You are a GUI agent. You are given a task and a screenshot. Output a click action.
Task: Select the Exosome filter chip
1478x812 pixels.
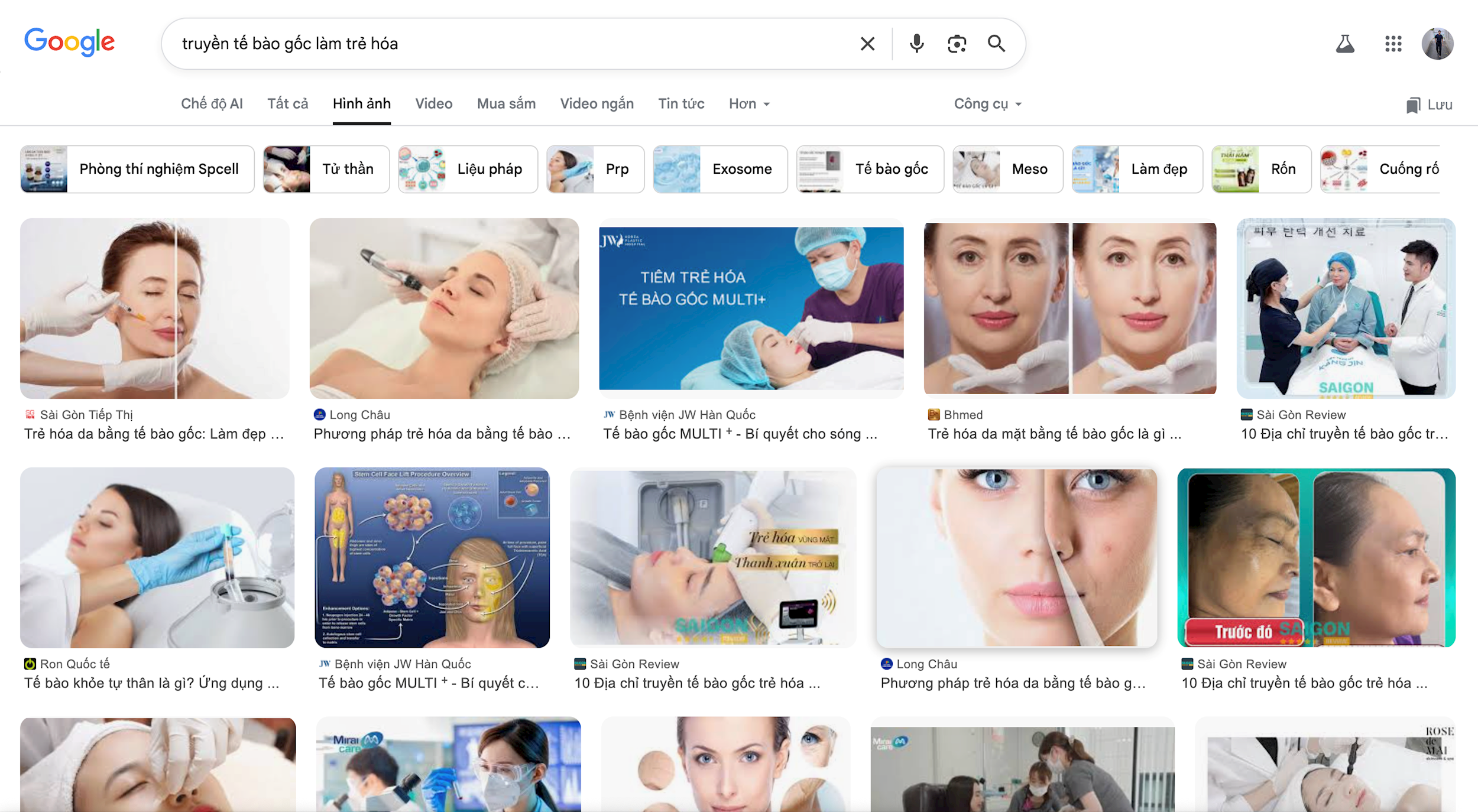(x=720, y=170)
